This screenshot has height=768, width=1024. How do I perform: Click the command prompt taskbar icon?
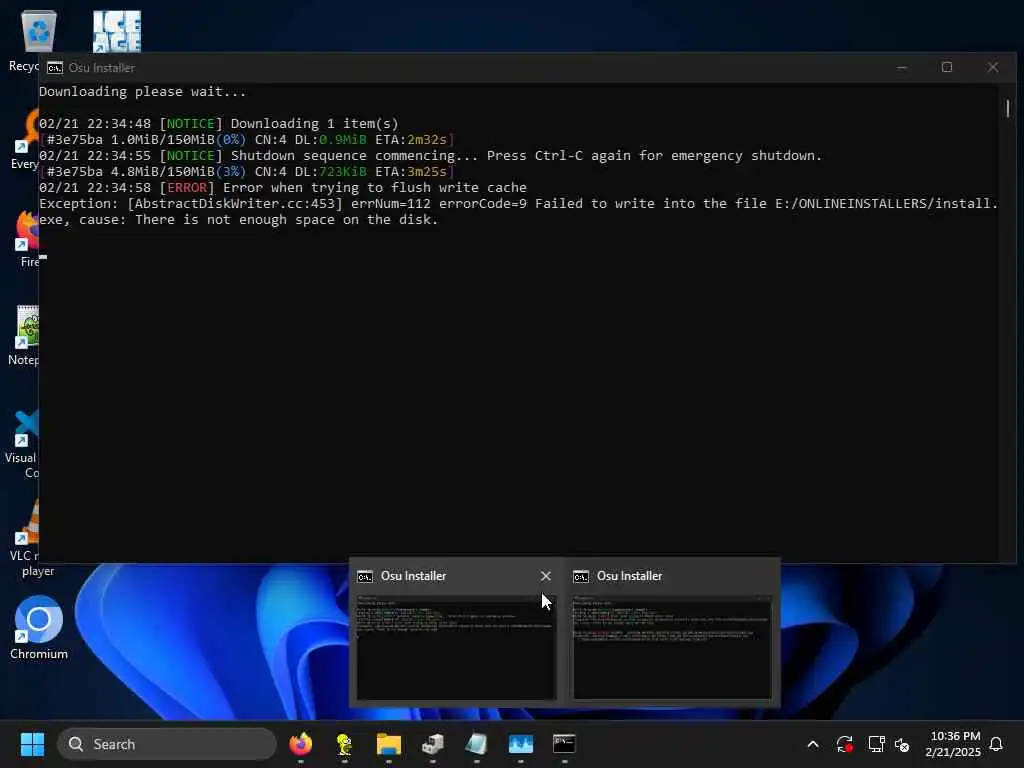[564, 743]
